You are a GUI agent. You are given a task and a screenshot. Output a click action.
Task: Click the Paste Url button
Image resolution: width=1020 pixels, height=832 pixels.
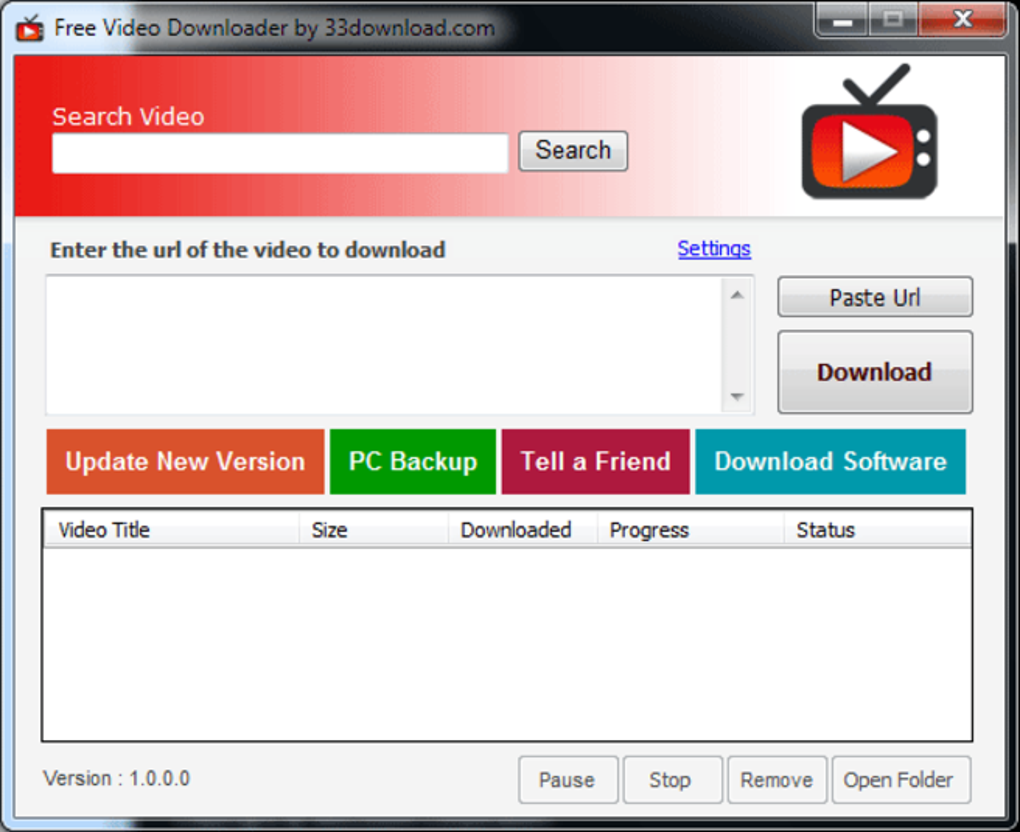[x=875, y=297]
